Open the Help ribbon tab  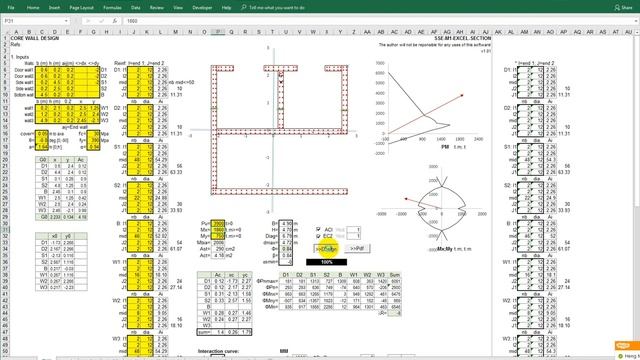226,7
